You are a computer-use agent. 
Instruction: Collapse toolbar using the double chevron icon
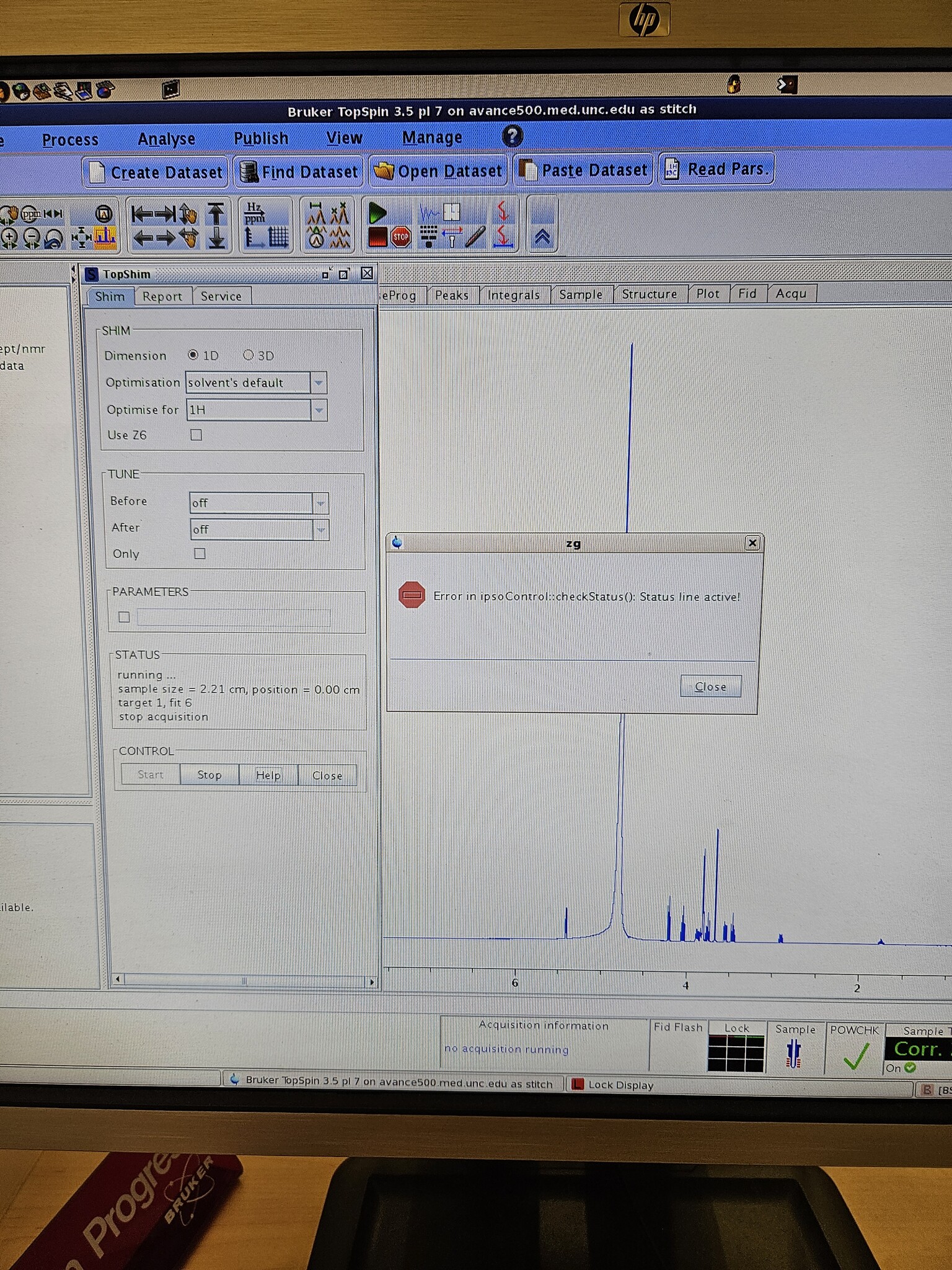(542, 238)
